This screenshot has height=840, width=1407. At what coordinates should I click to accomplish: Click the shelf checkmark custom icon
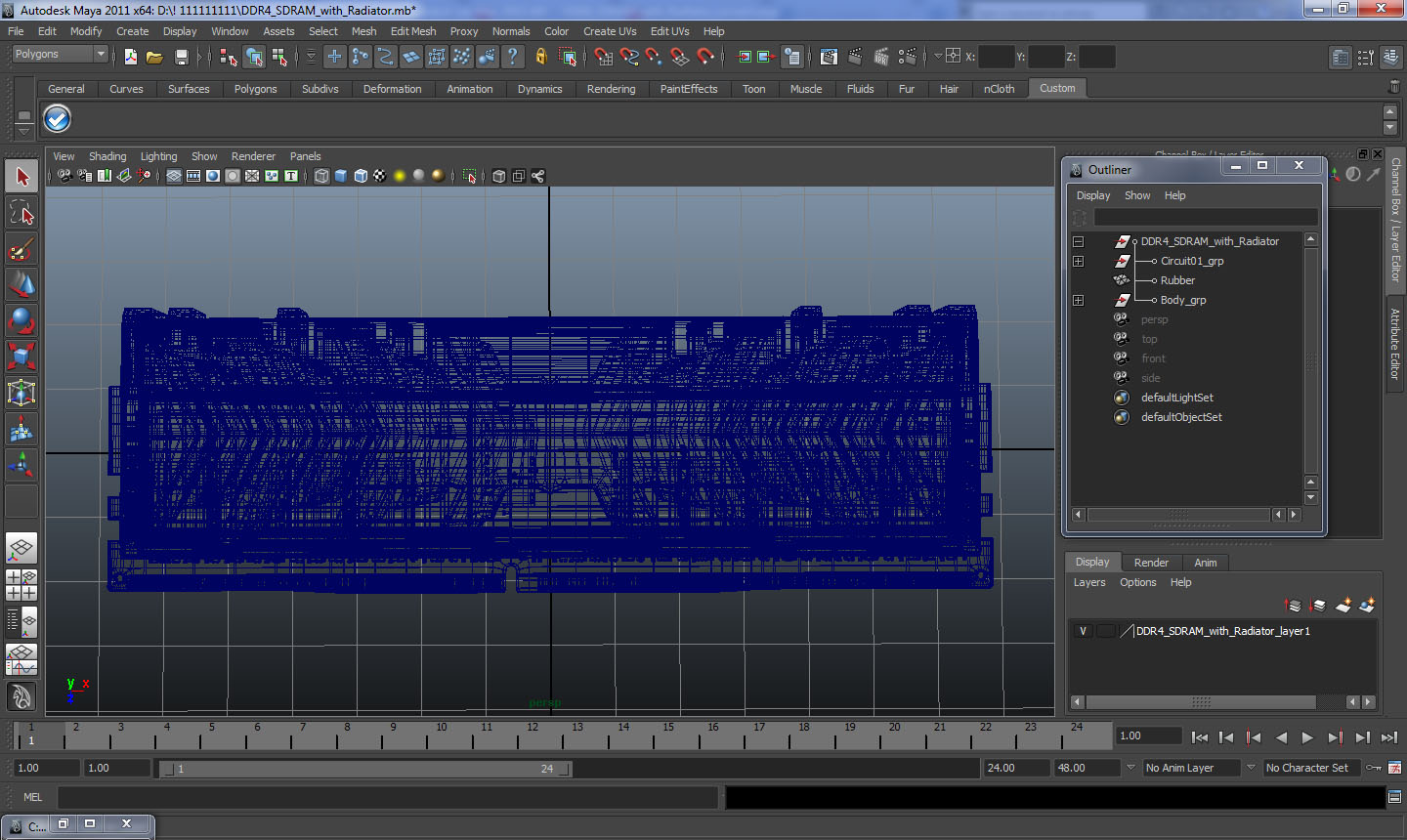[x=57, y=119]
